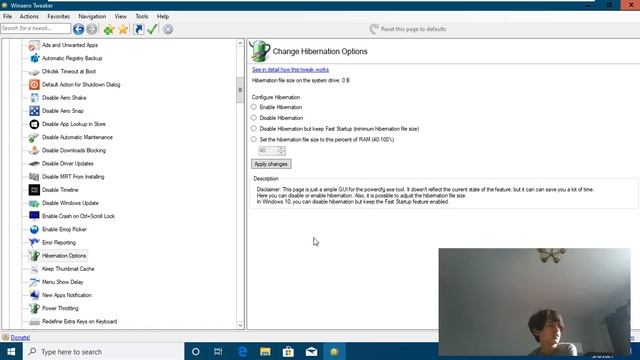Open the Tools menu

tap(142, 16)
